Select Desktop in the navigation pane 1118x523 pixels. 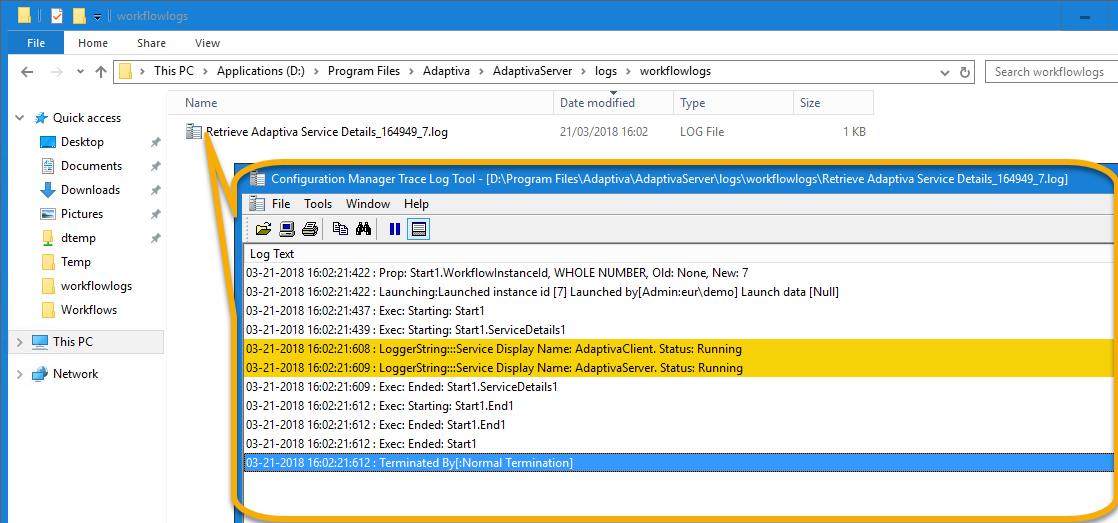(82, 142)
